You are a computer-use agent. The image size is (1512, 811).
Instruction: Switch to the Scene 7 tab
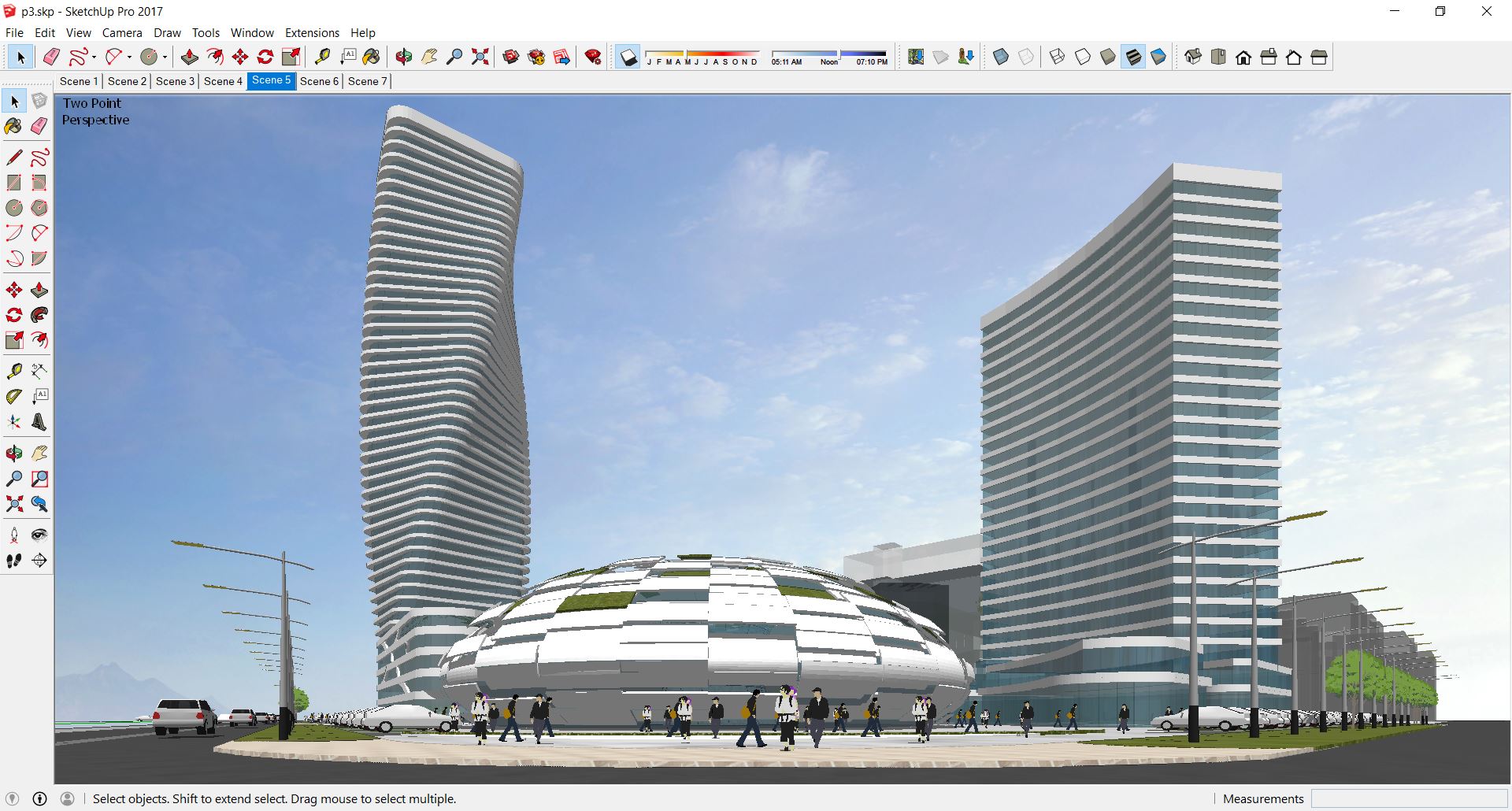pos(367,81)
